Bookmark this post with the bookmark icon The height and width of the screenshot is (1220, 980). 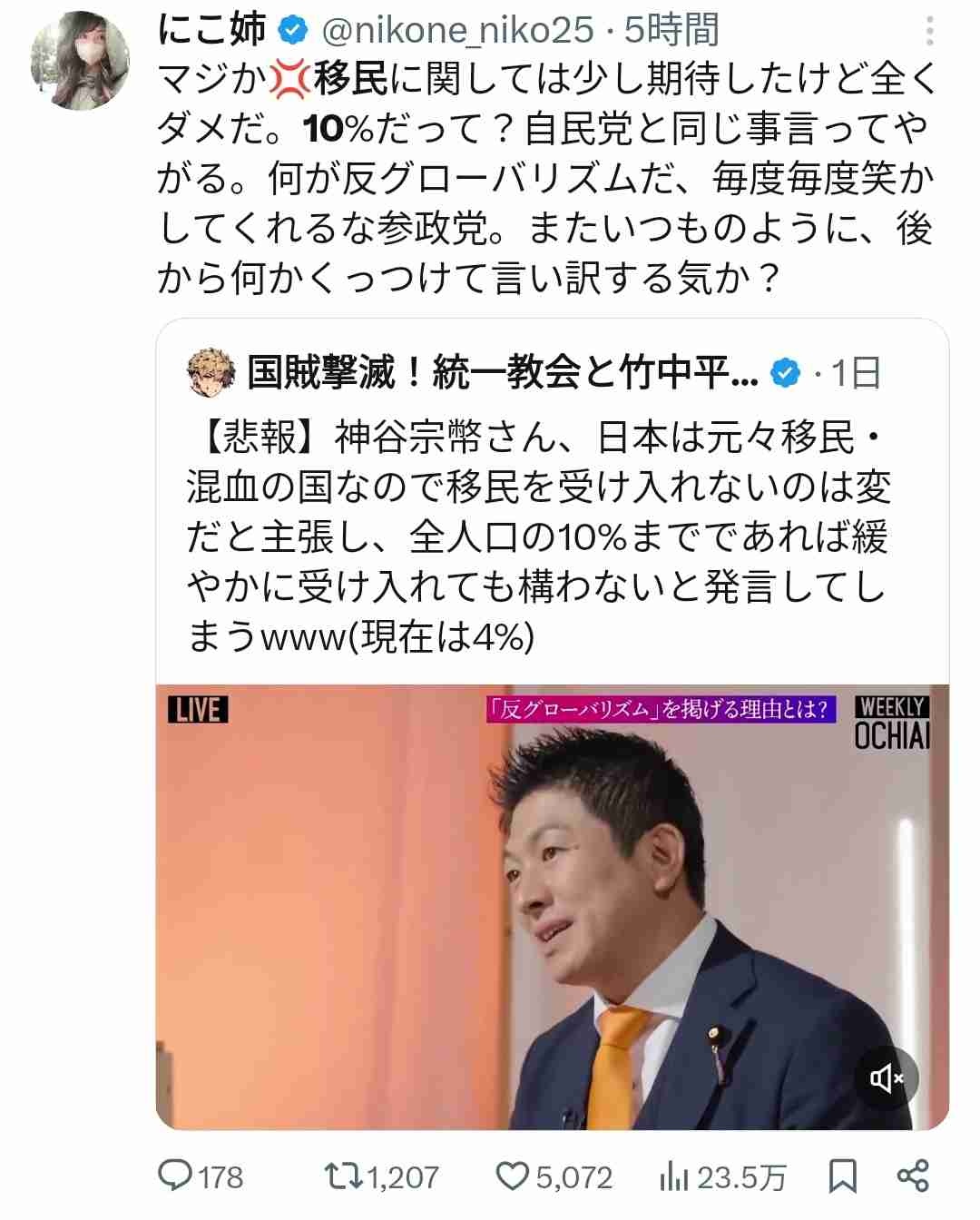pyautogui.click(x=843, y=1176)
